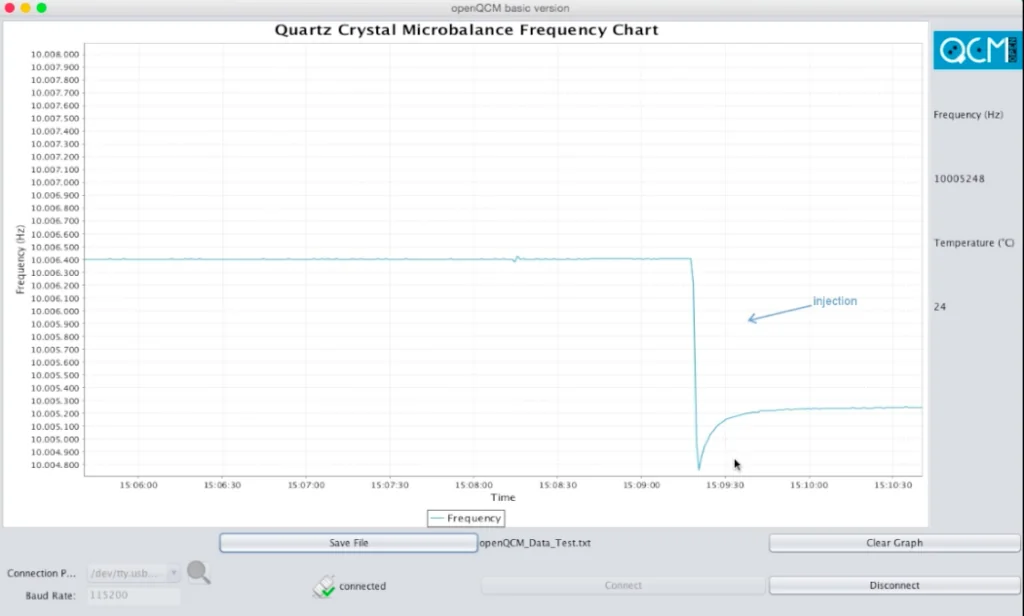The image size is (1024, 616).
Task: Click the frequency readout 10005248
Action: (959, 178)
